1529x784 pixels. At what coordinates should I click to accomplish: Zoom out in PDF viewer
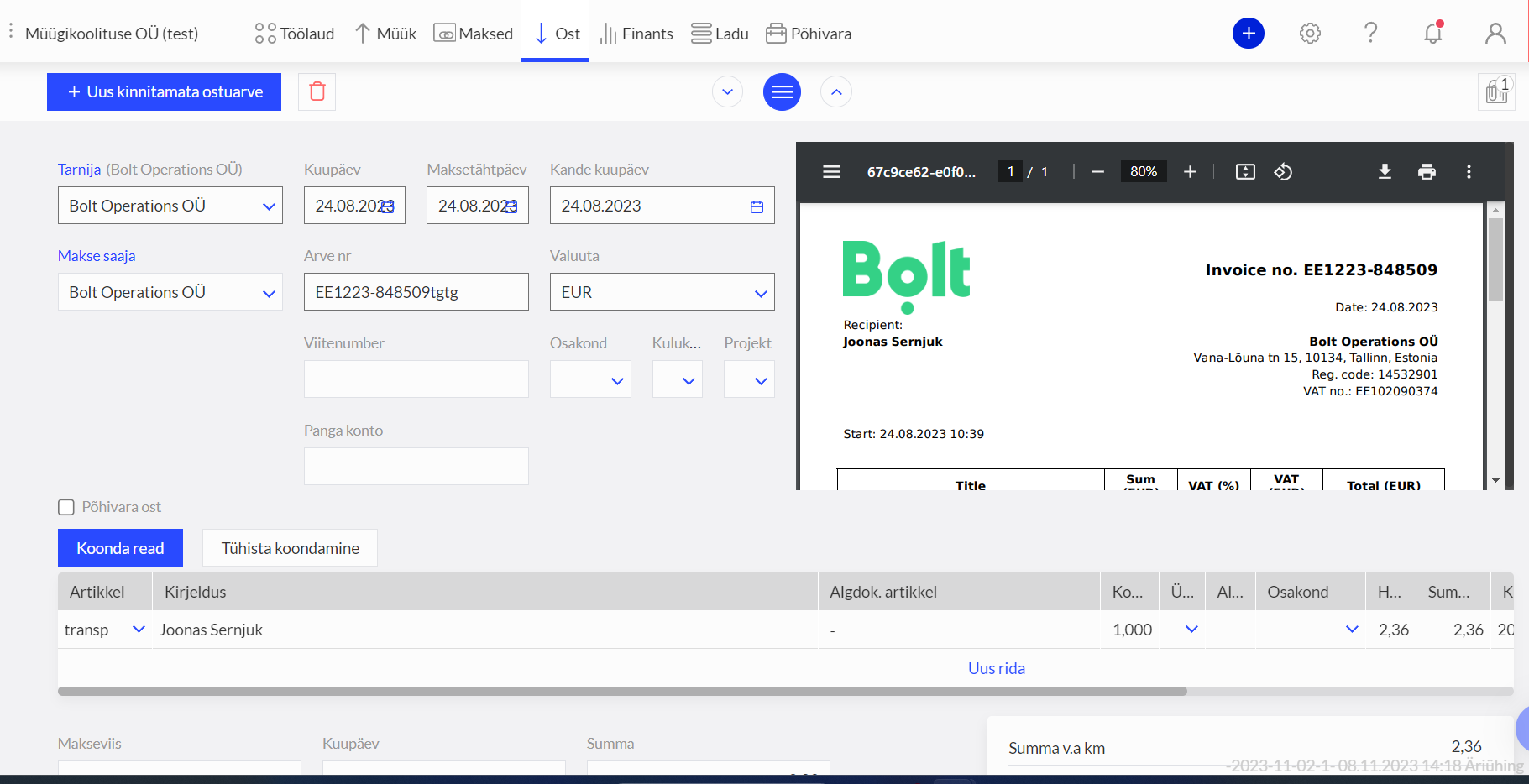(1097, 172)
